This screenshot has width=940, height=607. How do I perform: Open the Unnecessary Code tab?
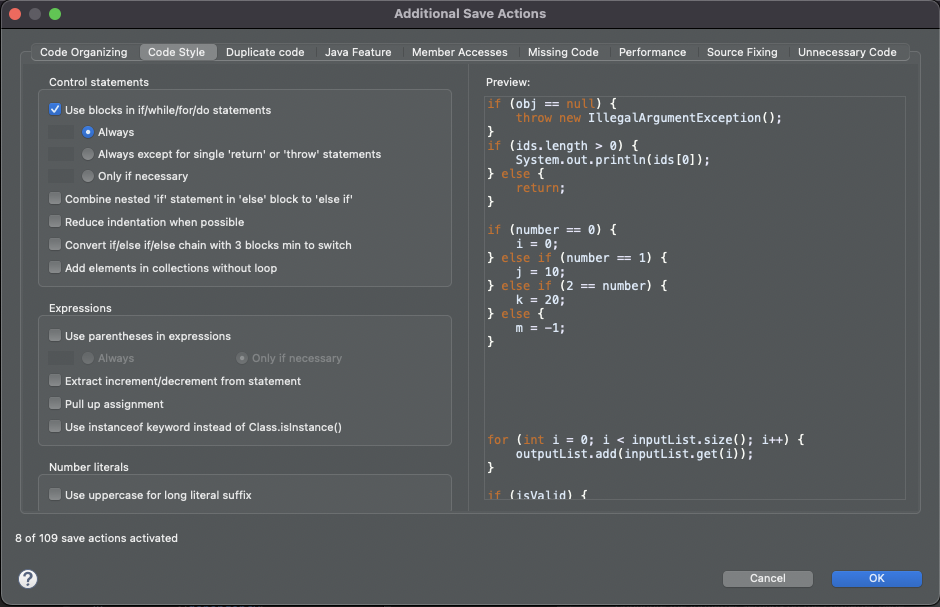coord(847,52)
